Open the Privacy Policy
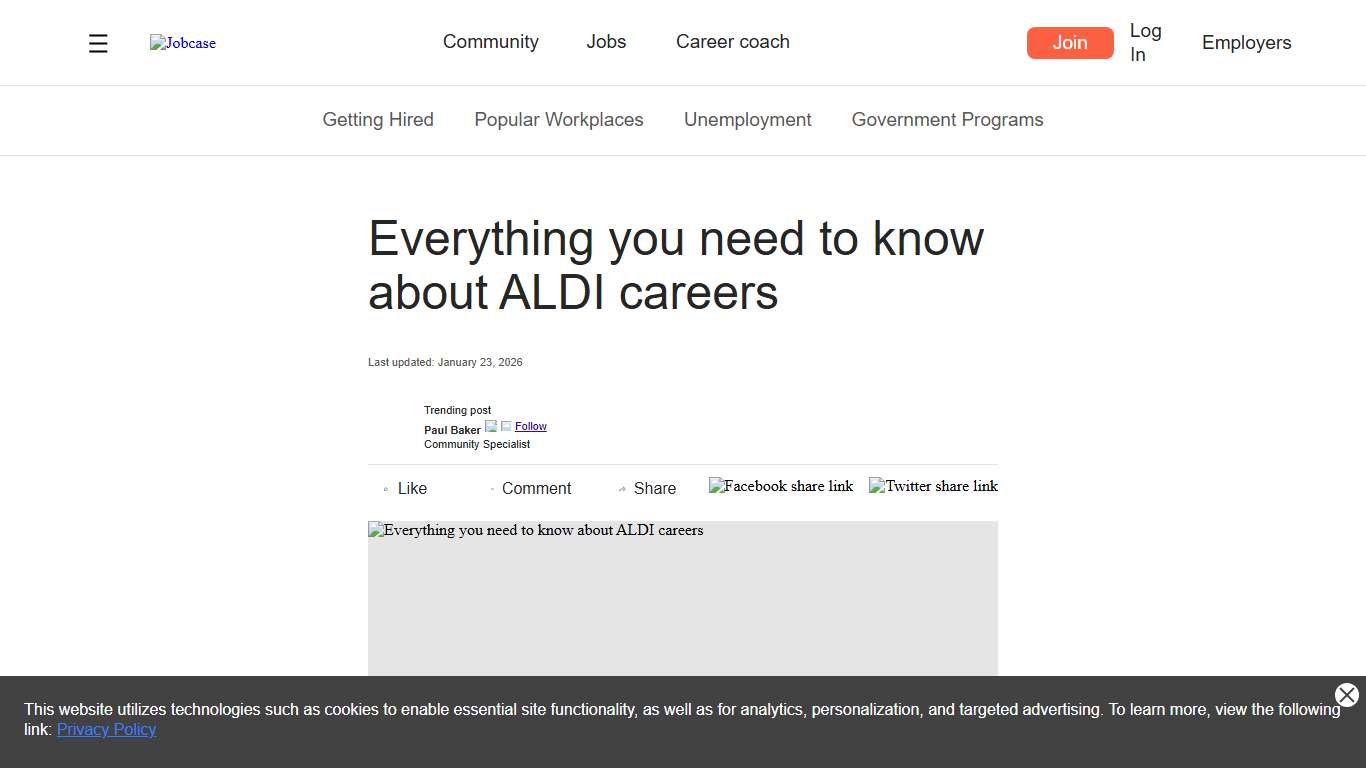Viewport: 1366px width, 768px height. (106, 729)
